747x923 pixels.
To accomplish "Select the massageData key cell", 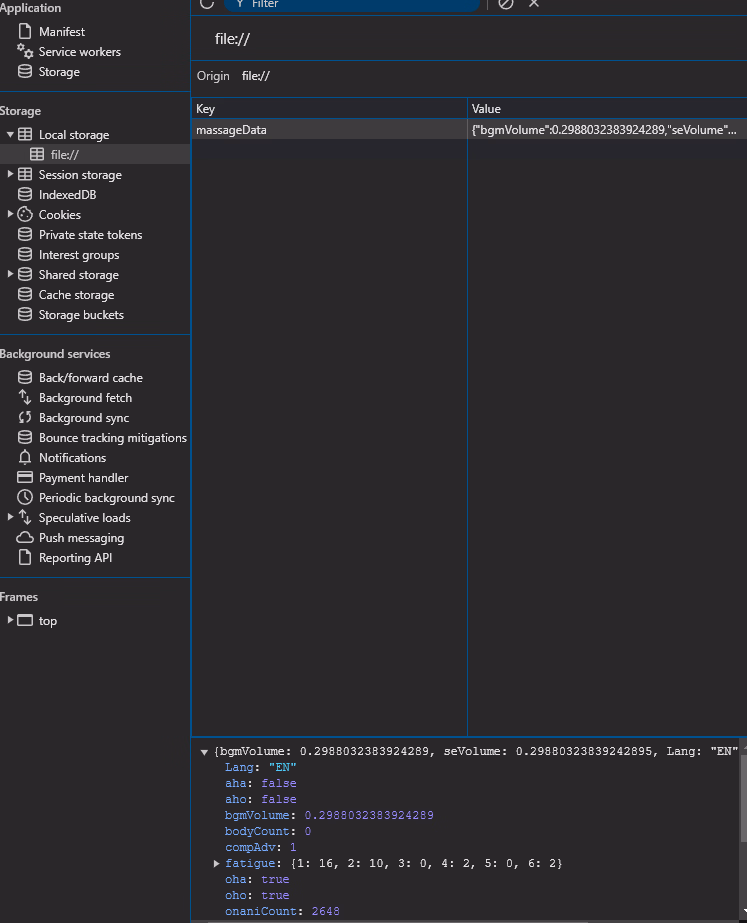I will [329, 130].
